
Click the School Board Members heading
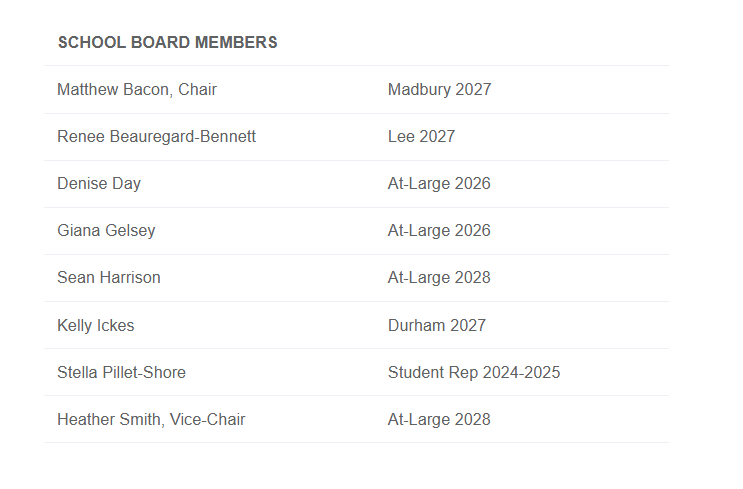[167, 43]
